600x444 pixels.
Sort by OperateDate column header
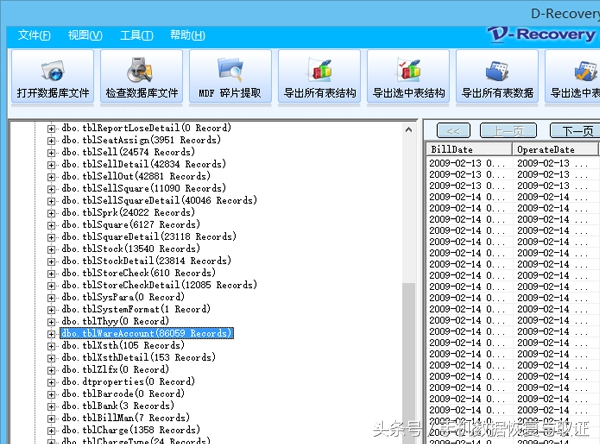point(555,149)
